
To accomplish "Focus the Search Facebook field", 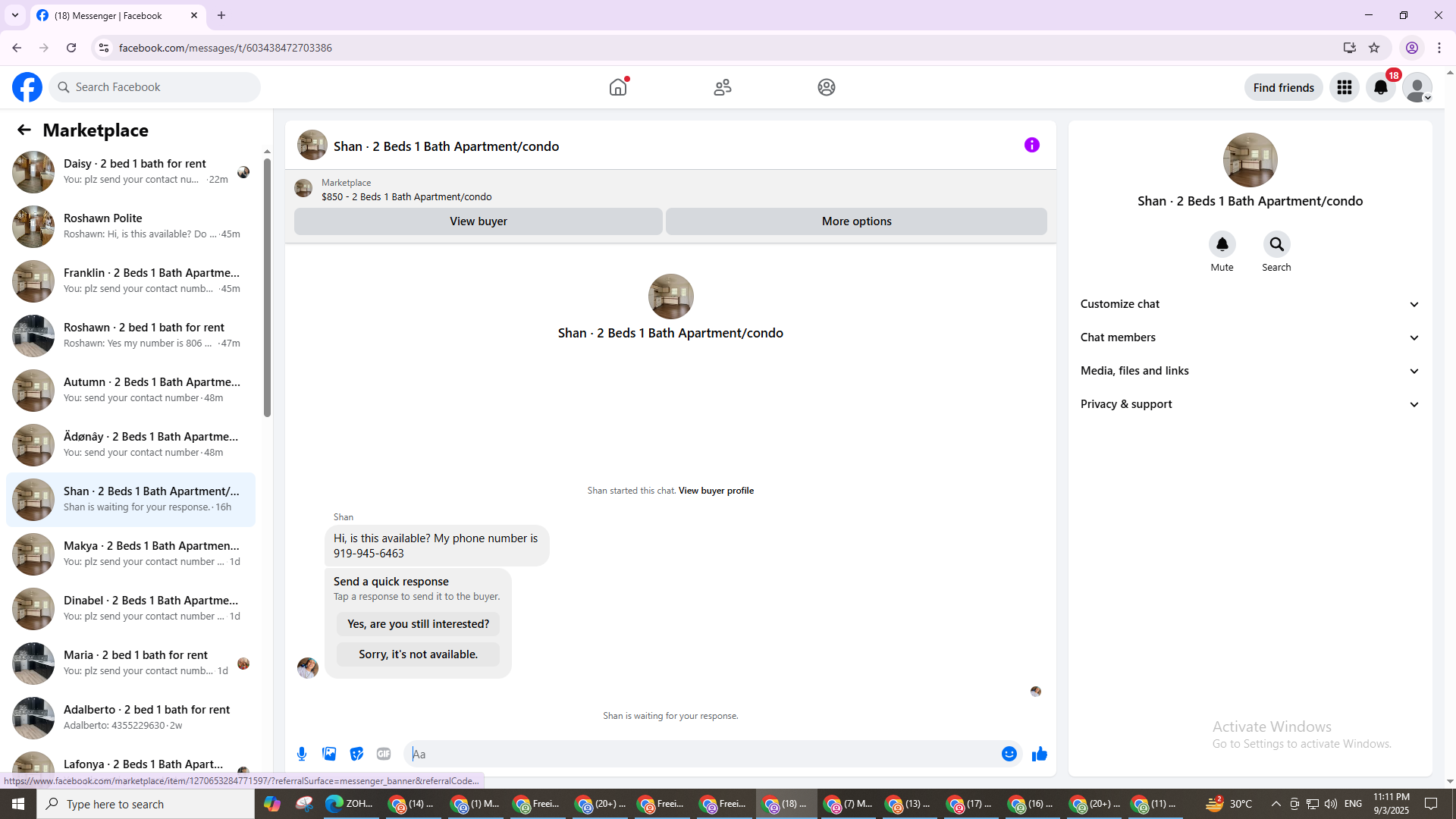I will coord(155,87).
